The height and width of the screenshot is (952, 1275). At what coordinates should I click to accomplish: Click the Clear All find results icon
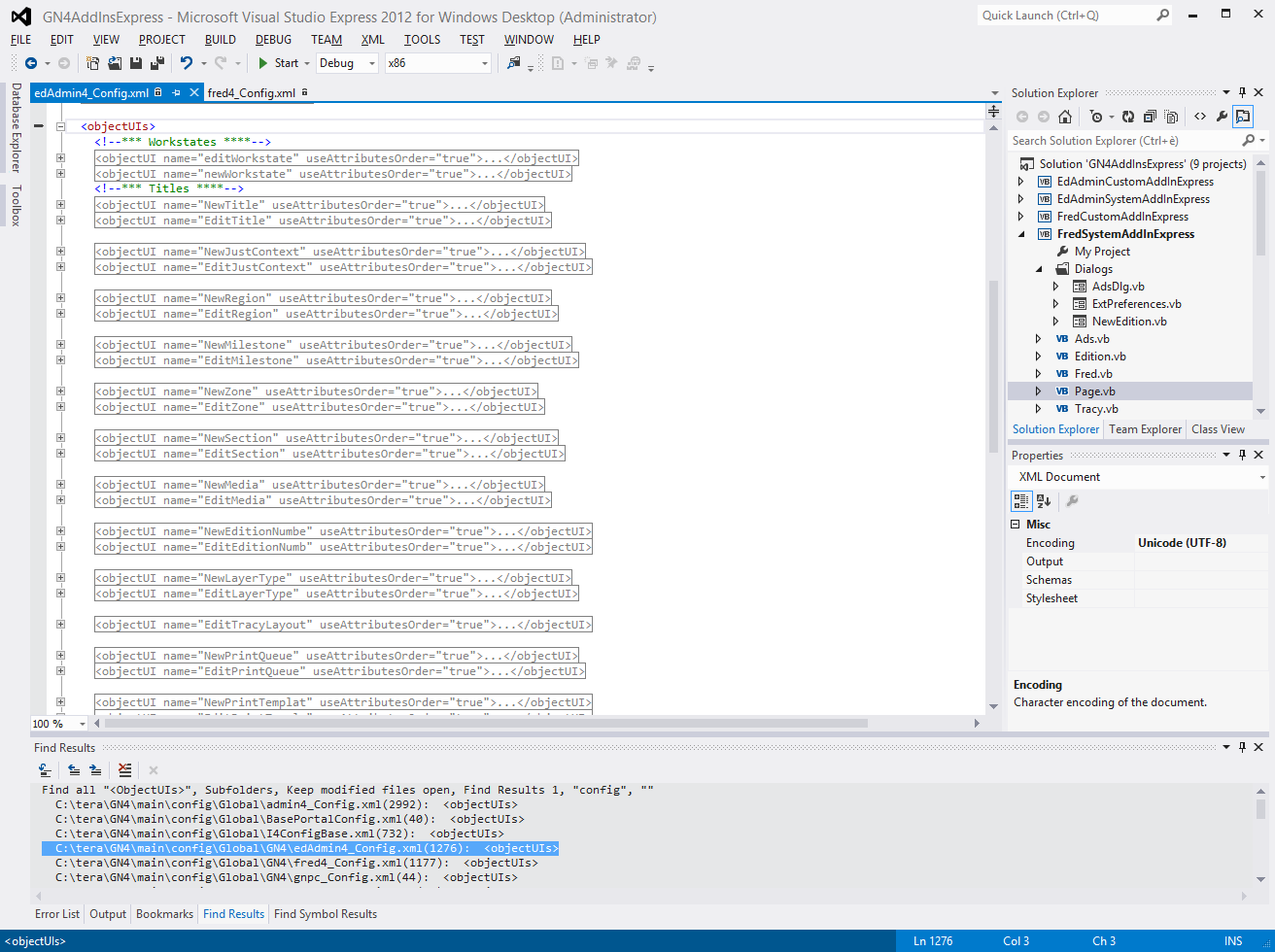tap(124, 770)
